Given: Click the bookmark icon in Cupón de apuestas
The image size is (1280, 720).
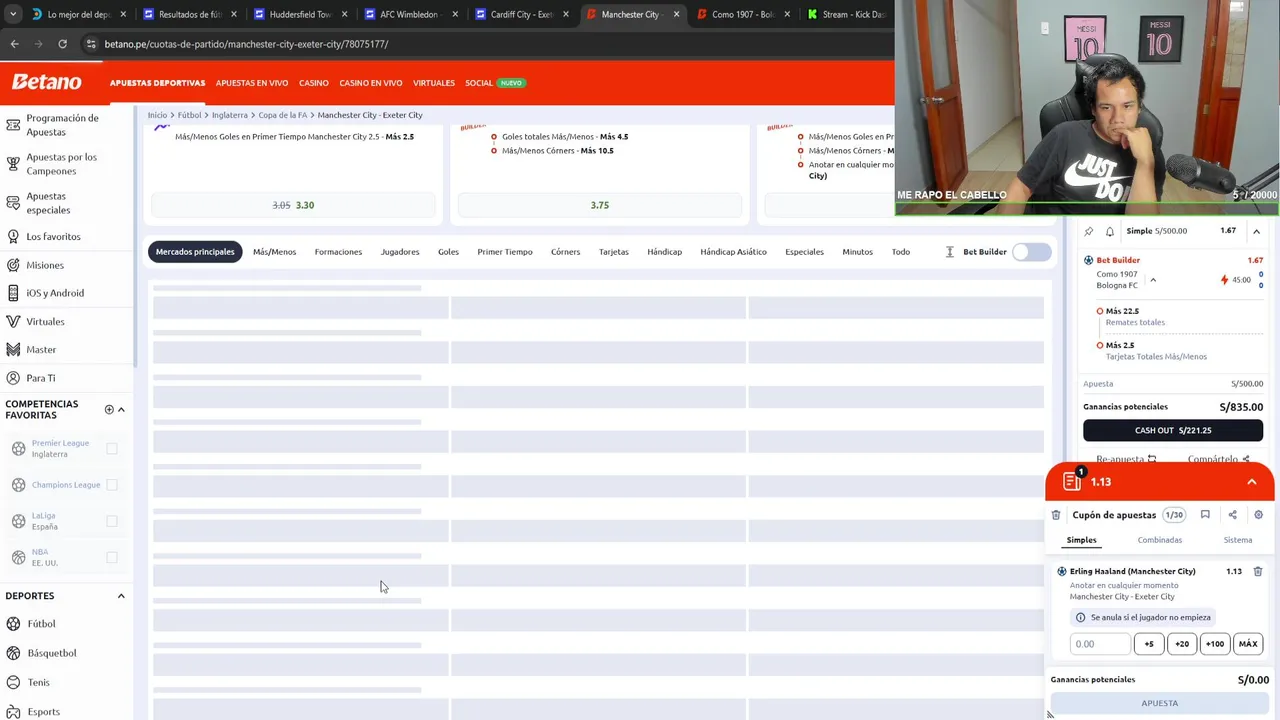Looking at the screenshot, I should pos(1205,515).
